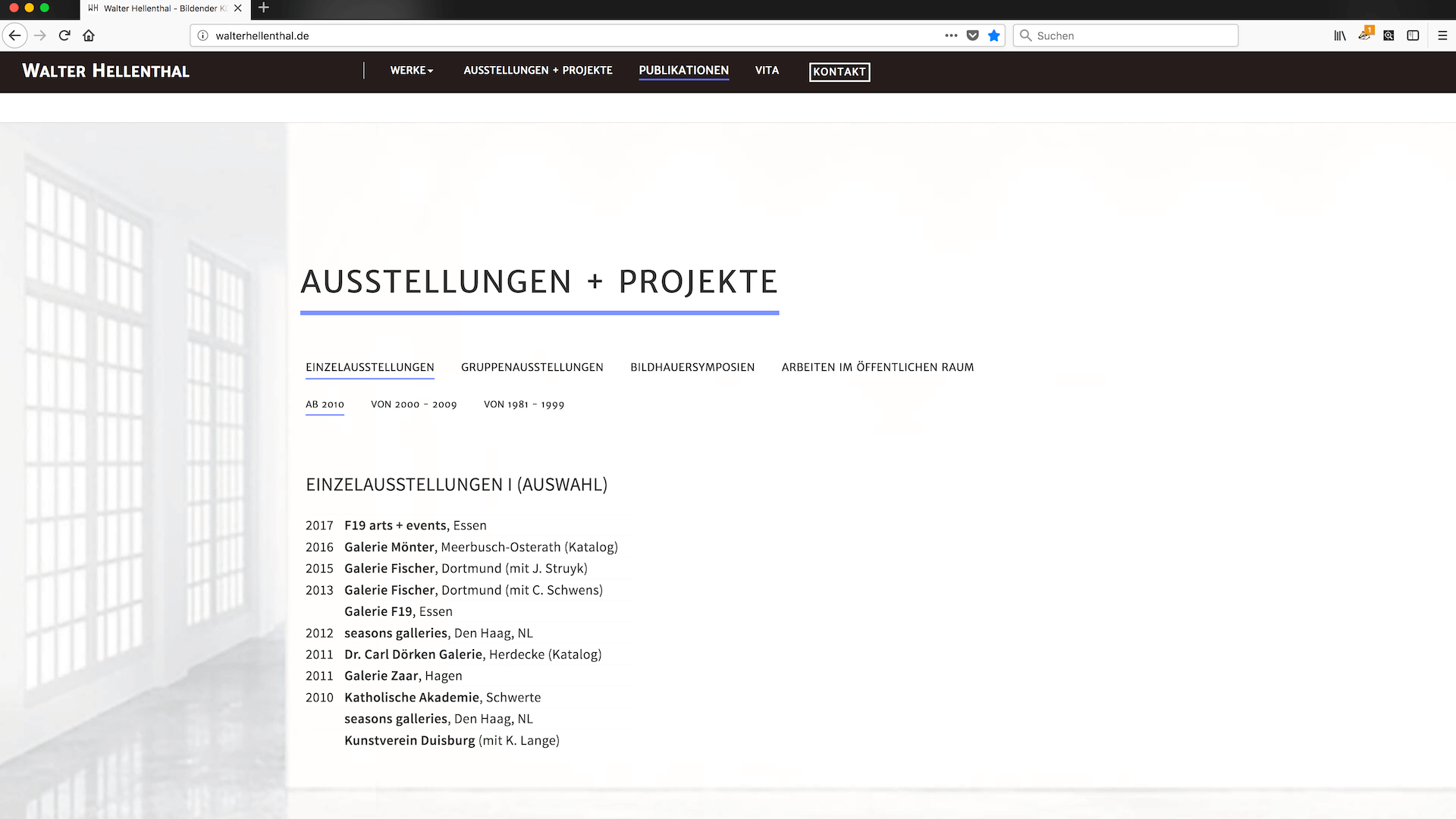Open the page actions ellipsis menu
The height and width of the screenshot is (819, 1456).
[x=951, y=35]
